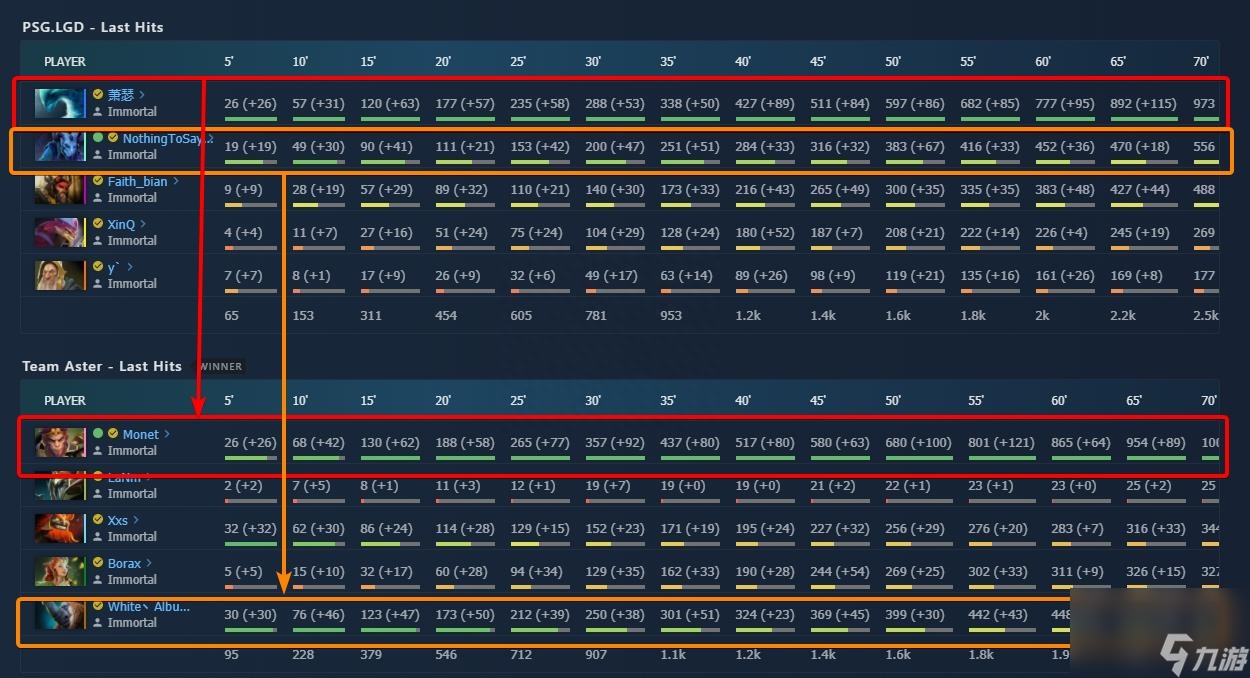Click the cell 180 (+52) in XinQ's row
This screenshot has width=1250, height=678.
click(765, 232)
